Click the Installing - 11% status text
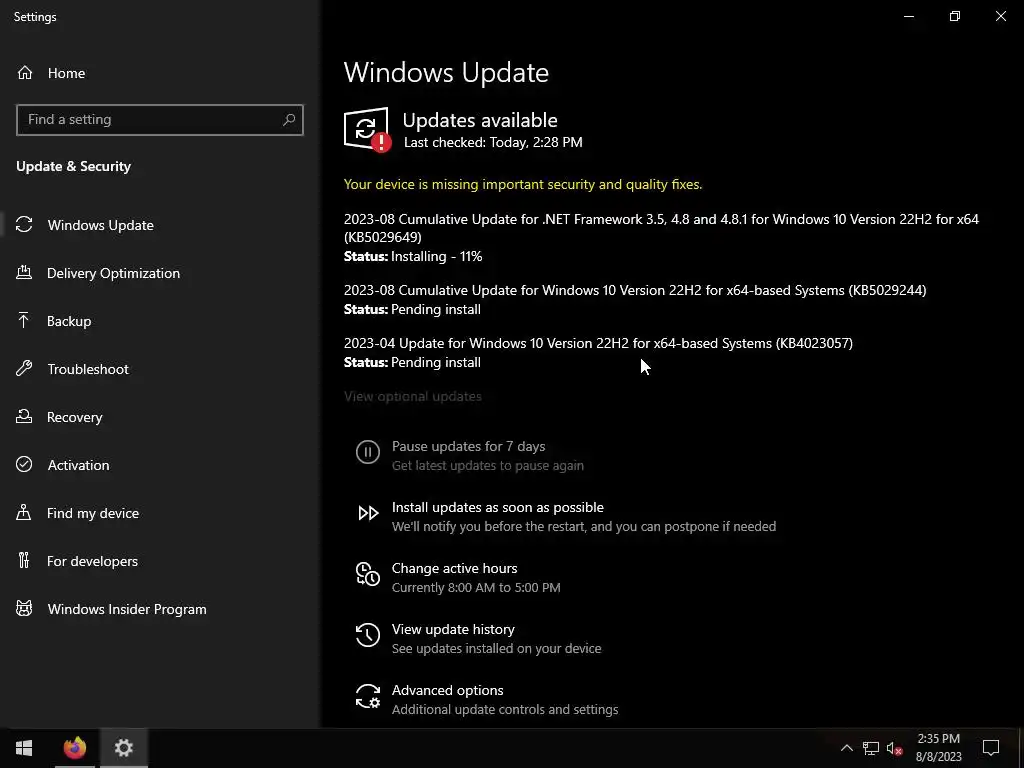The height and width of the screenshot is (768, 1024). (x=436, y=256)
